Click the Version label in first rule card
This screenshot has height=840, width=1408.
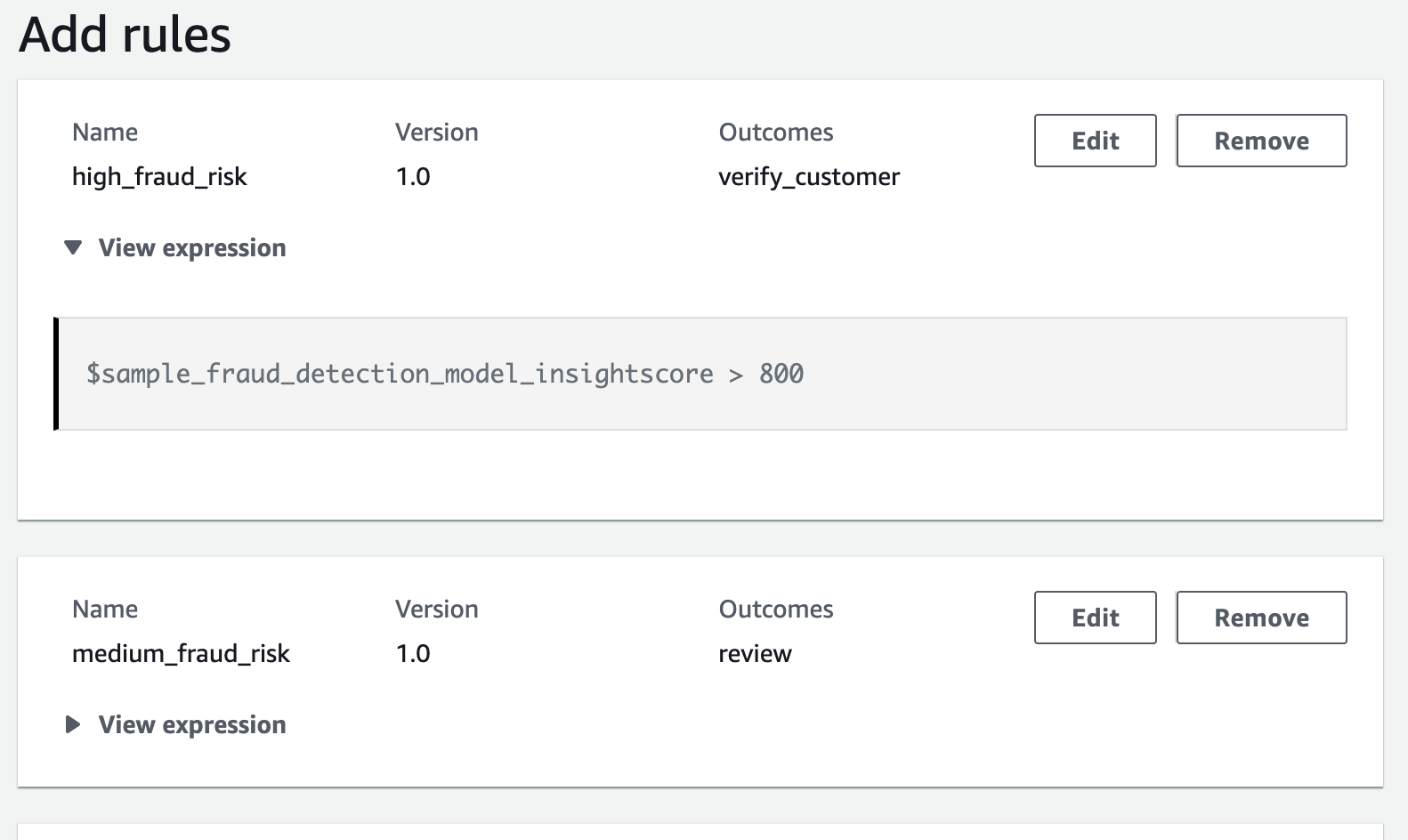436,132
